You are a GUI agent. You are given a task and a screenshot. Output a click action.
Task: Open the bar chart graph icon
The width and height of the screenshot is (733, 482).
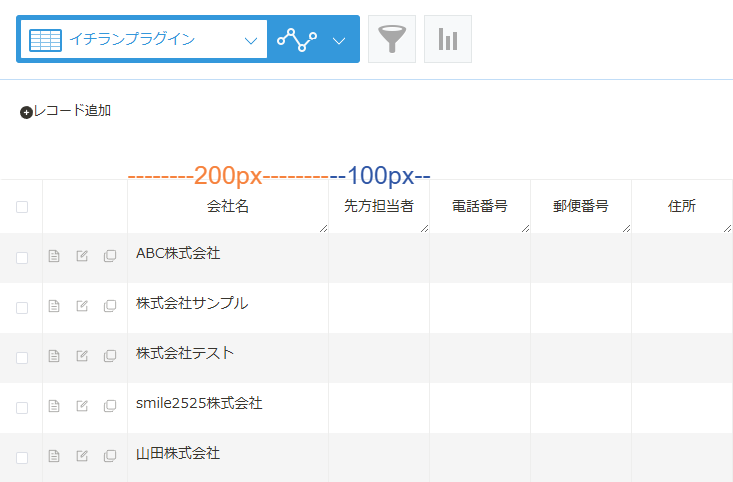pyautogui.click(x=448, y=39)
